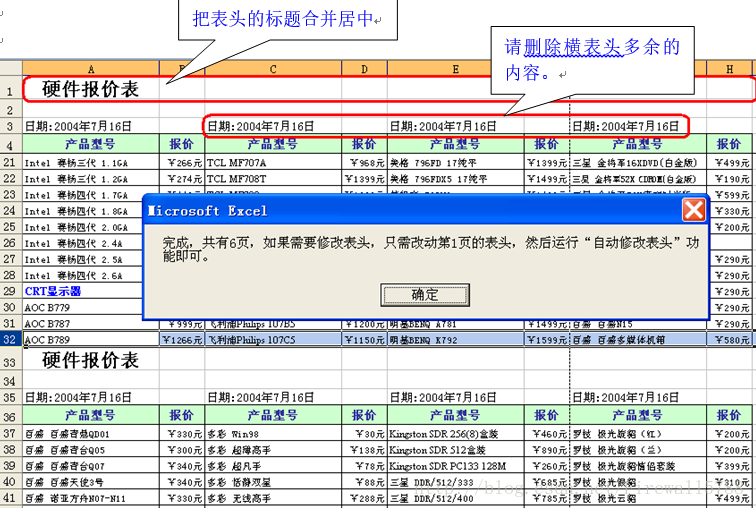Select the ¥890元 price cell
The height and width of the screenshot is (508, 756).
(547, 450)
